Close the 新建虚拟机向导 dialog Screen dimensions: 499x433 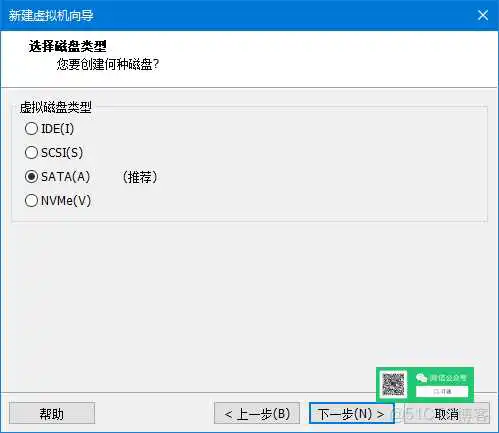[483, 15]
